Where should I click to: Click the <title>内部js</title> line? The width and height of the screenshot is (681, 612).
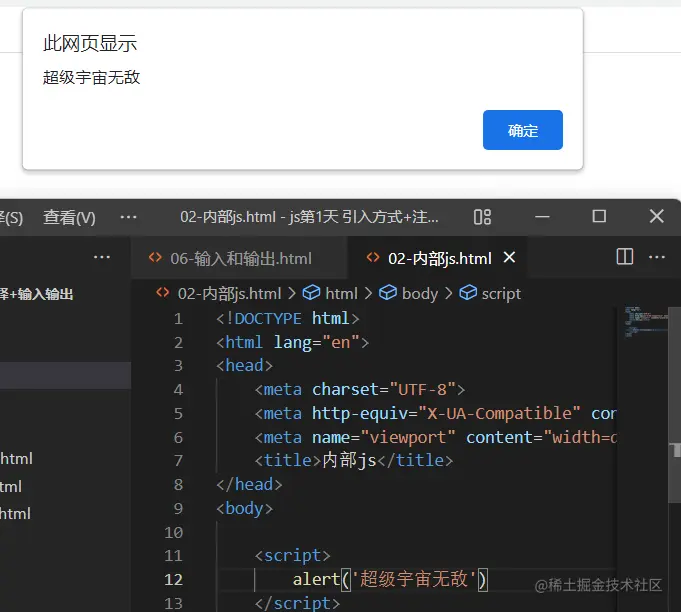pyautogui.click(x=354, y=460)
